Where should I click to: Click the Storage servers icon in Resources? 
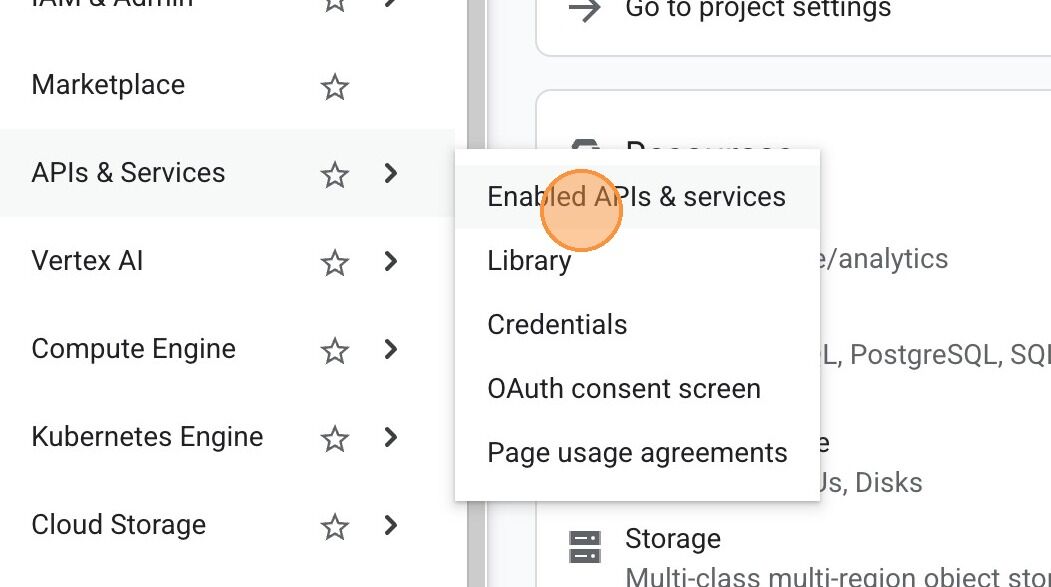586,546
